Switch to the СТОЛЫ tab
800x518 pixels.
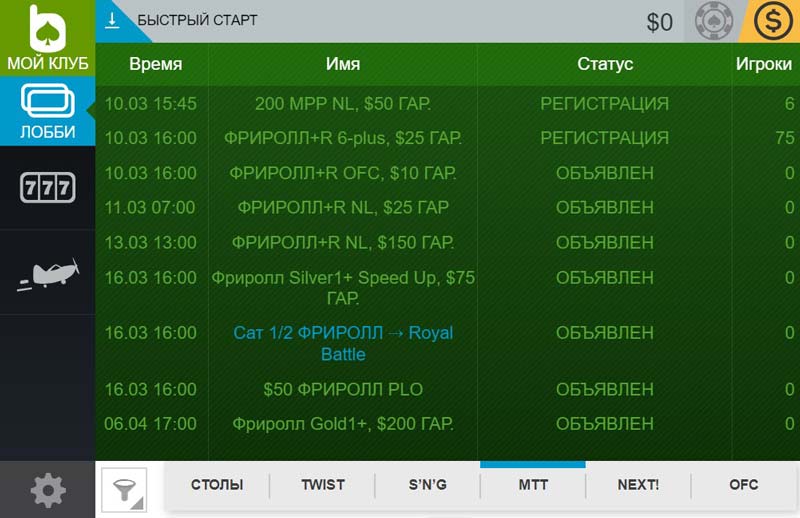[217, 484]
